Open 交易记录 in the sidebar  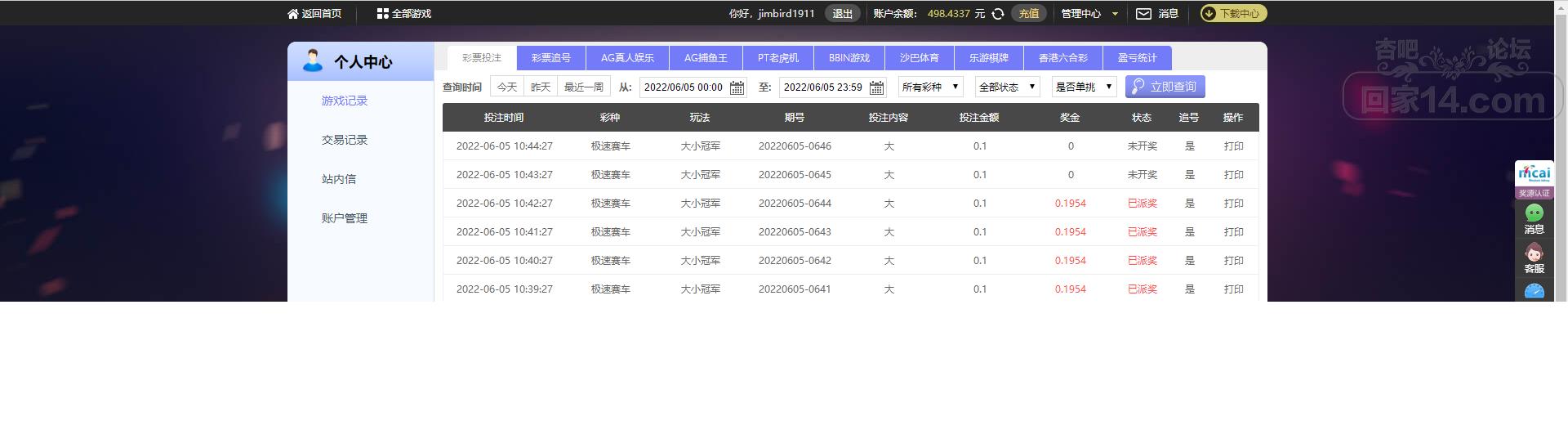tap(345, 140)
